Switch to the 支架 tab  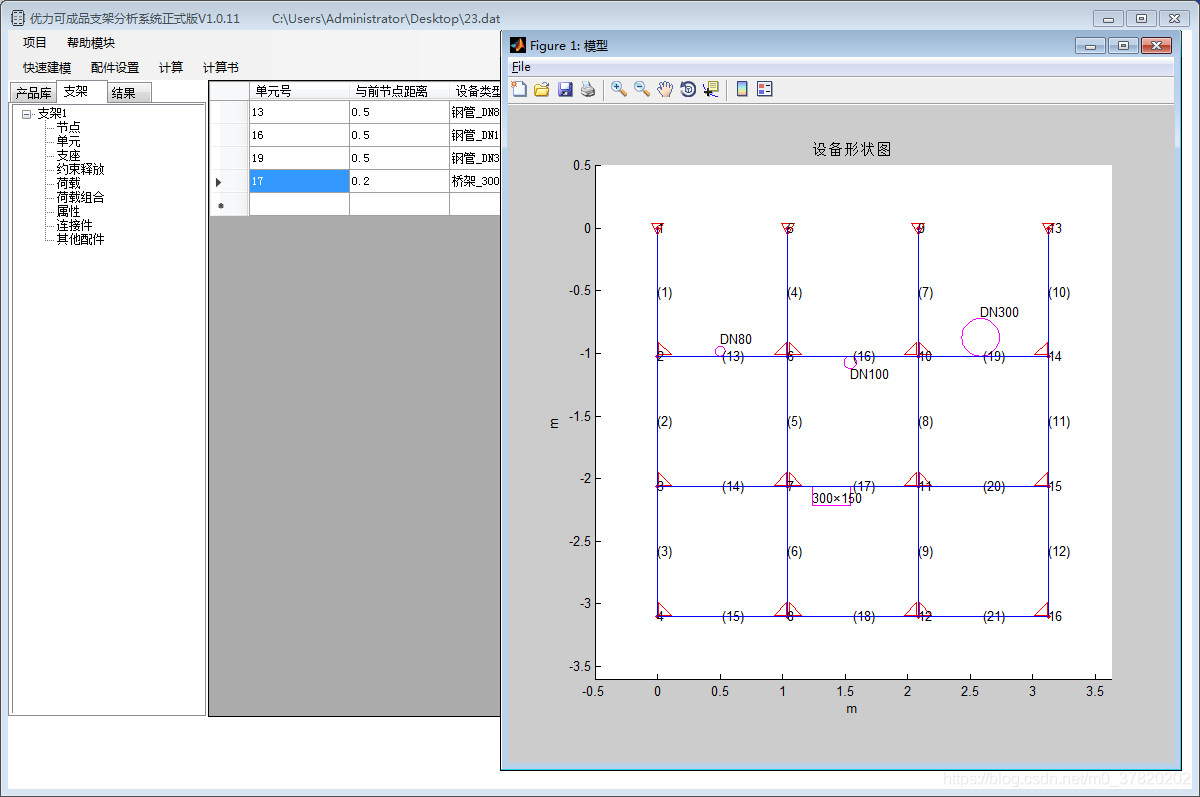pos(81,92)
